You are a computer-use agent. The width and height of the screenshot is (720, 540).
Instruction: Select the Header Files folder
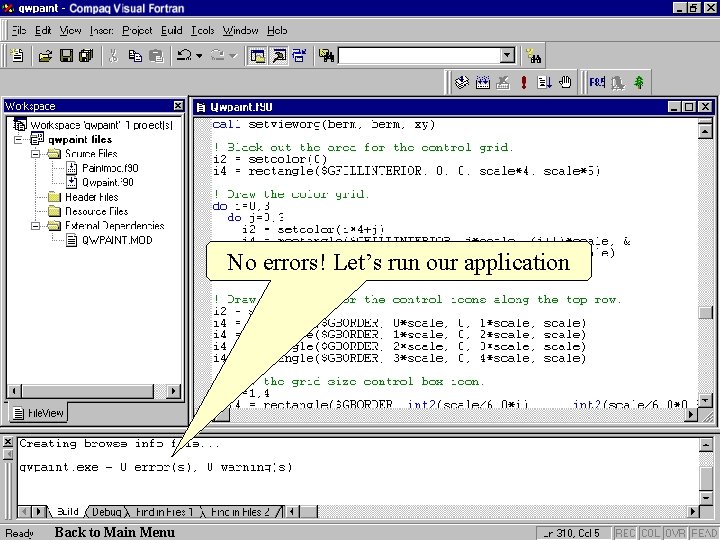point(91,197)
